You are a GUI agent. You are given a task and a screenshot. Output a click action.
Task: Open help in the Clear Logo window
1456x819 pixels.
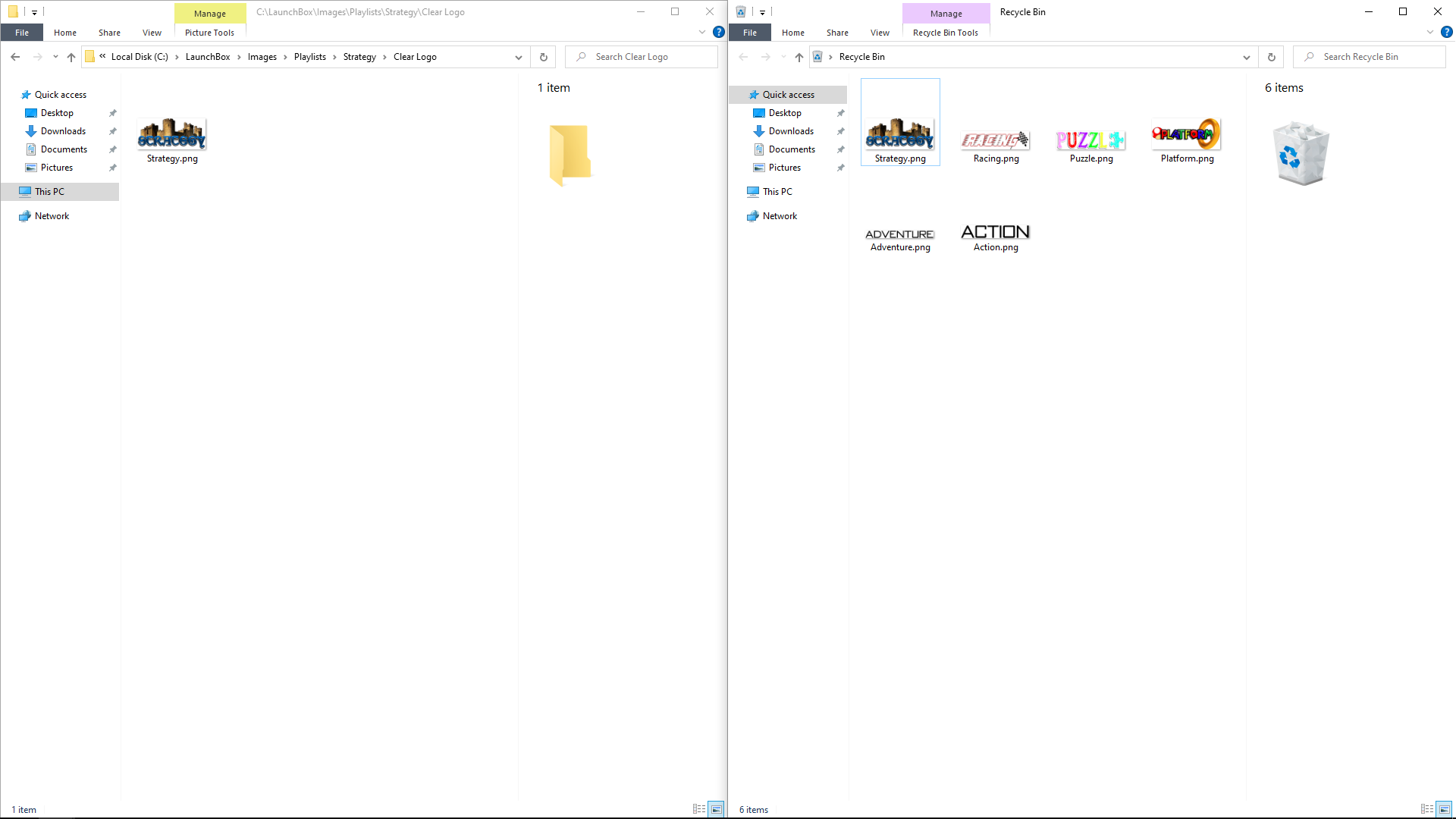tap(718, 32)
